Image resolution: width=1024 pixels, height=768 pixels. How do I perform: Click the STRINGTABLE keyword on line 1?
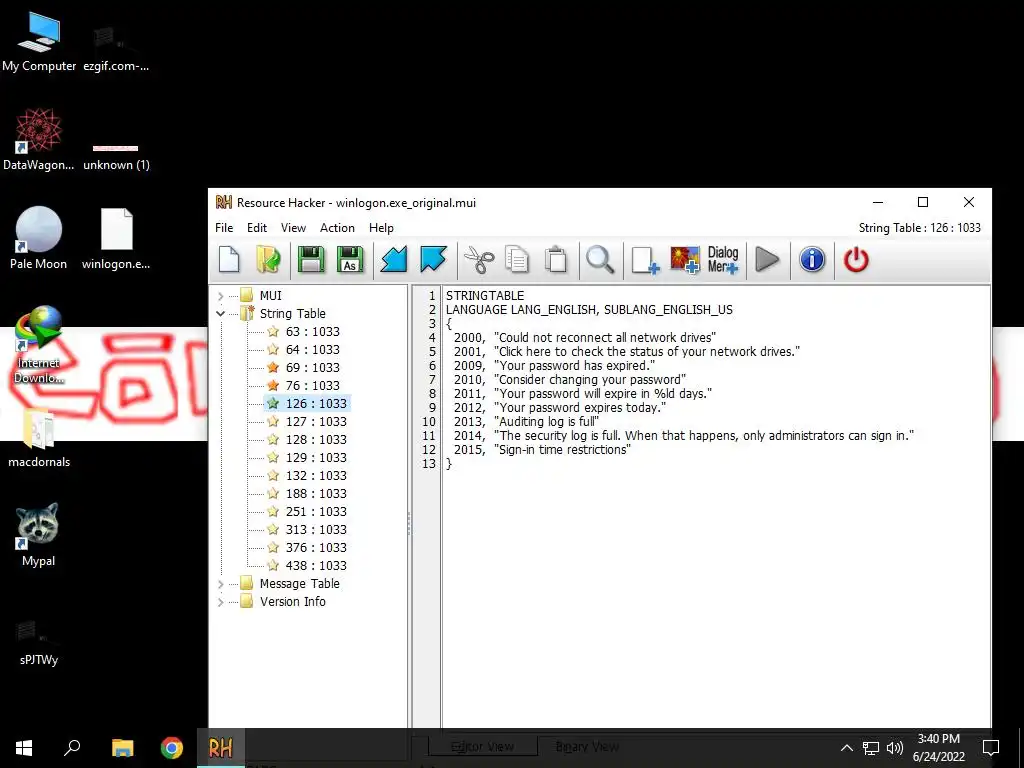(x=485, y=296)
